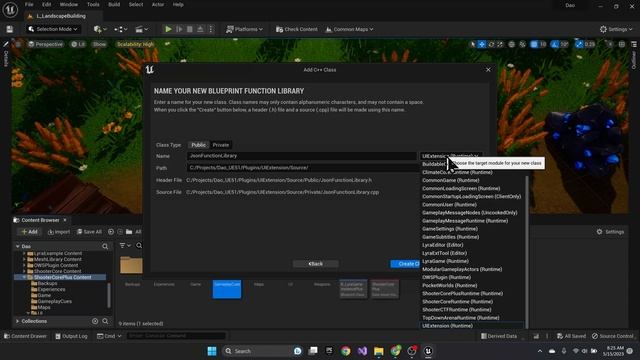Click the Scalability: High viewport warning
The height and width of the screenshot is (360, 640).
coord(136,44)
